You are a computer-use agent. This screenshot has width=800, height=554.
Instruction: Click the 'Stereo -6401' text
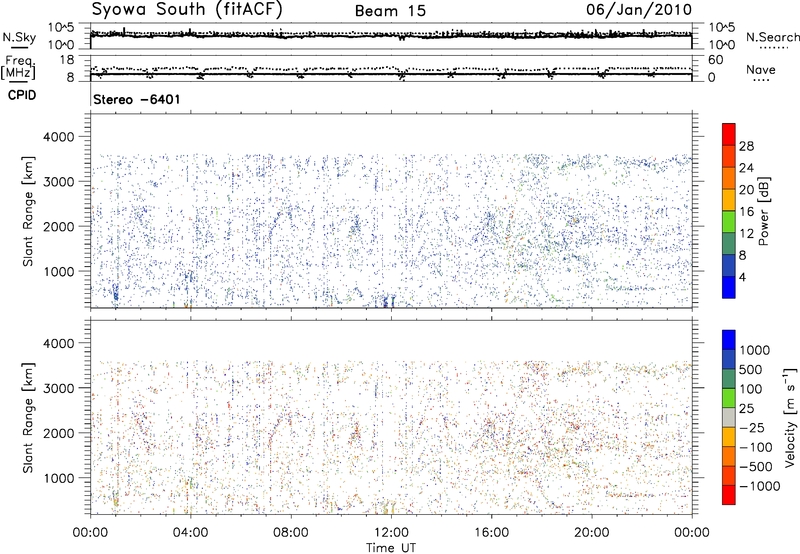pos(137,99)
